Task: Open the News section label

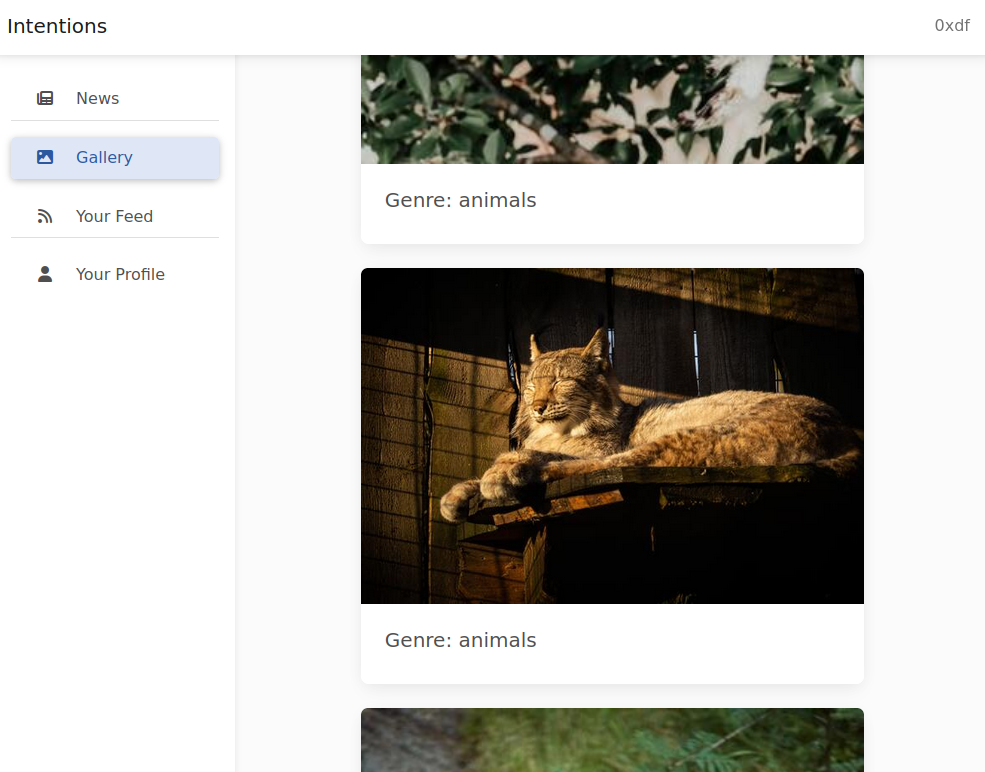Action: click(x=97, y=98)
